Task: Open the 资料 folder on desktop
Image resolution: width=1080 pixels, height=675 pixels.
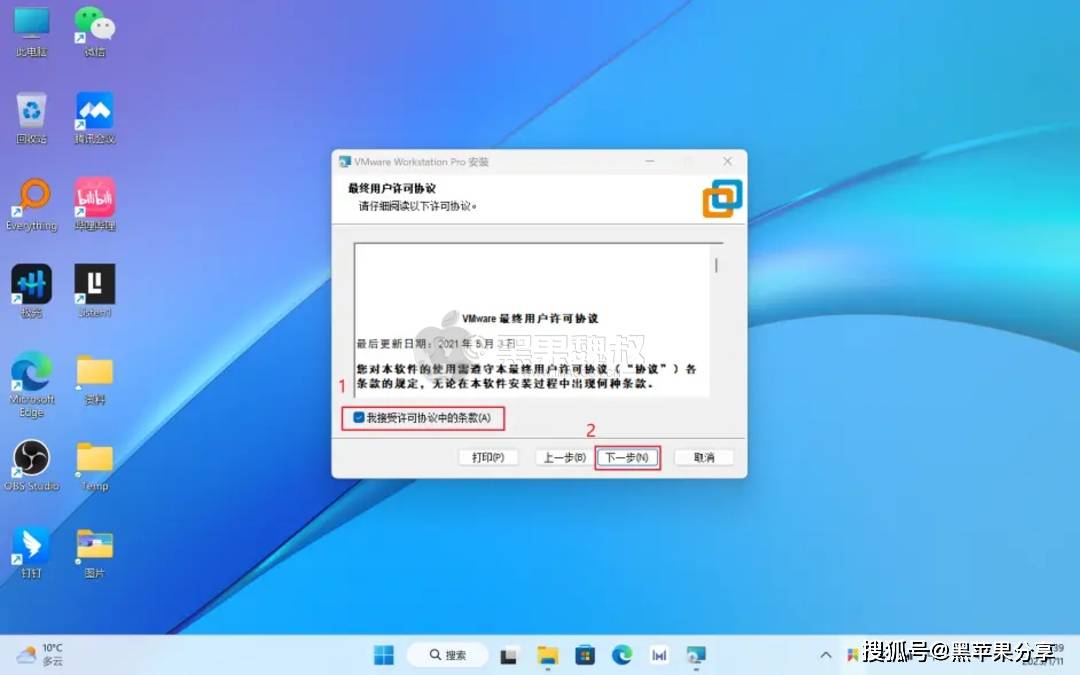Action: [94, 379]
